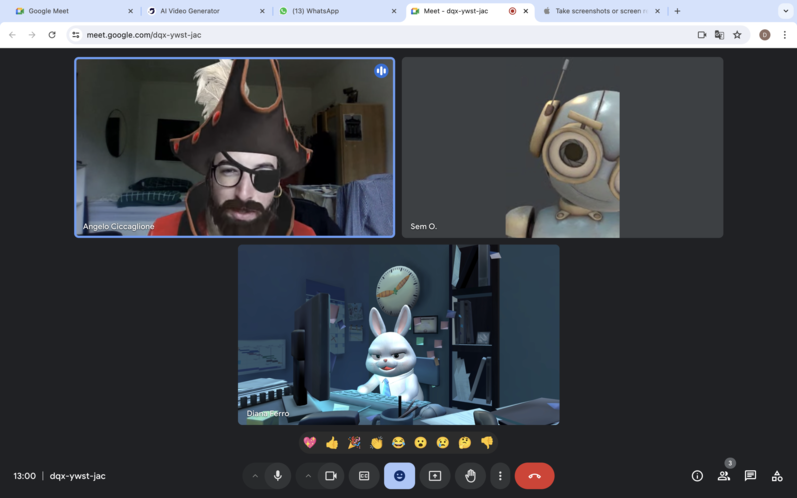Screen dimensions: 797x498
Task: Start presenting your screen
Action: pos(435,476)
